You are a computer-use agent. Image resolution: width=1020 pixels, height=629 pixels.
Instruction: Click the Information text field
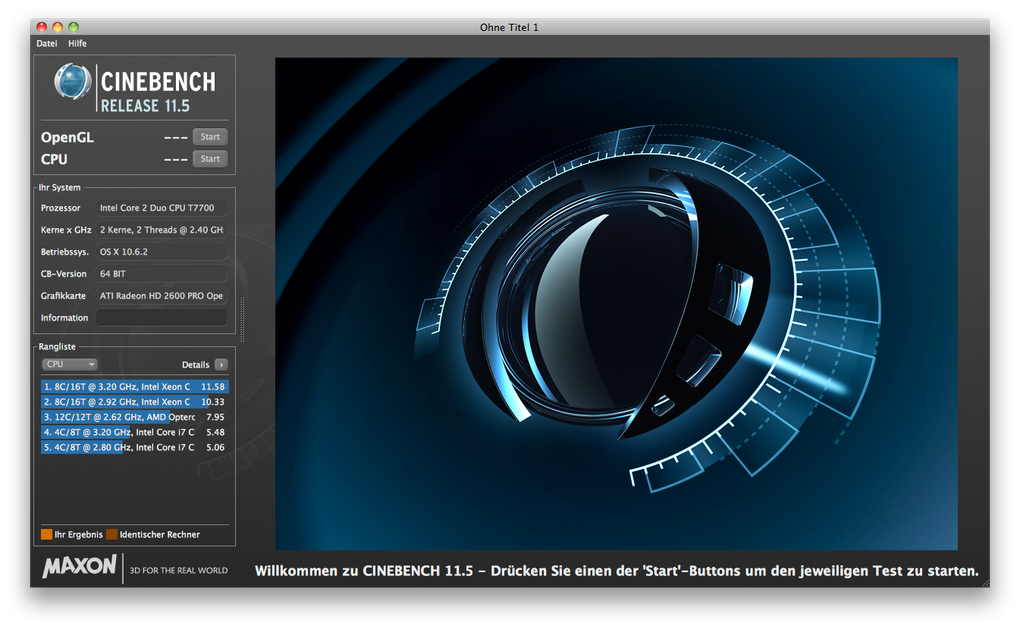coord(161,318)
